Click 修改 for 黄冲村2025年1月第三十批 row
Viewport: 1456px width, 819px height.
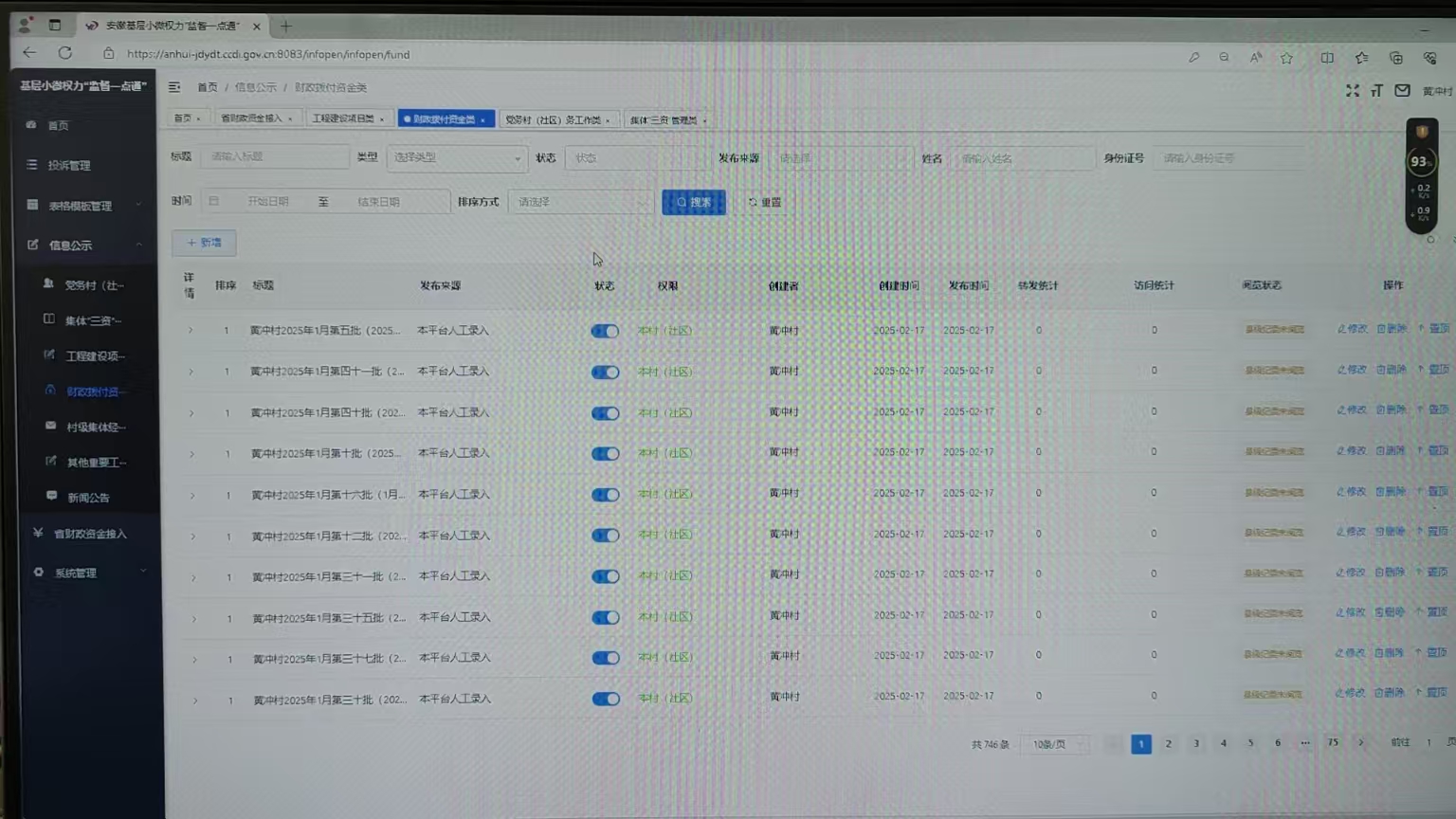1350,693
